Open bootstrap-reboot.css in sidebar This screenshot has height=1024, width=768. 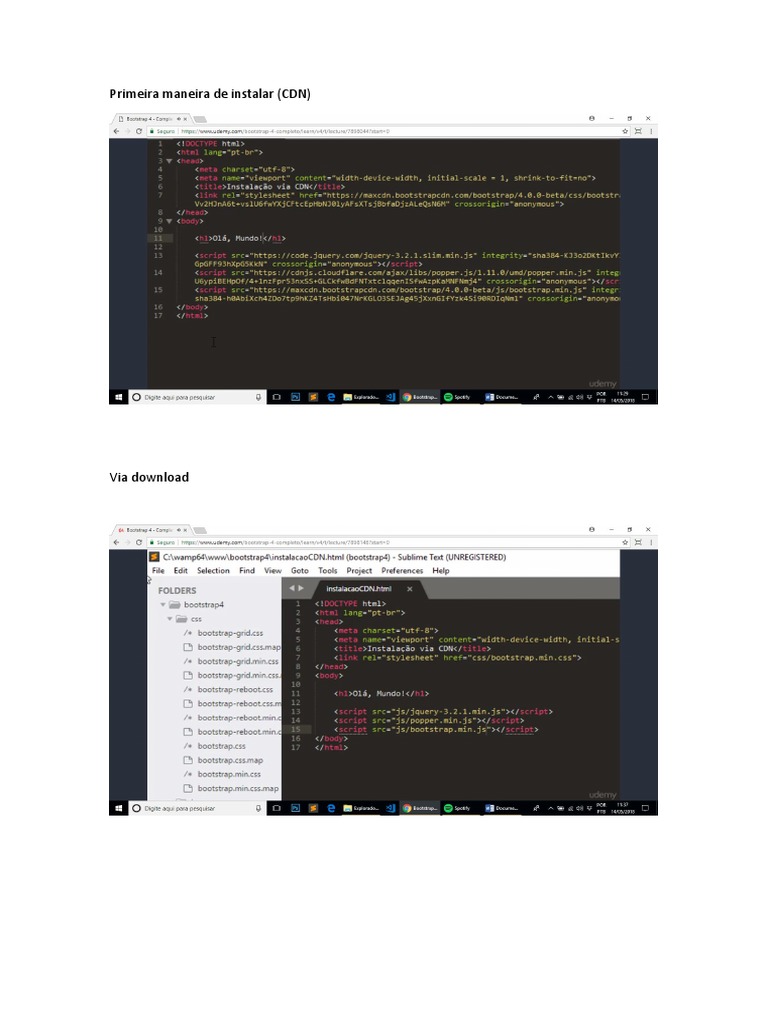point(235,690)
